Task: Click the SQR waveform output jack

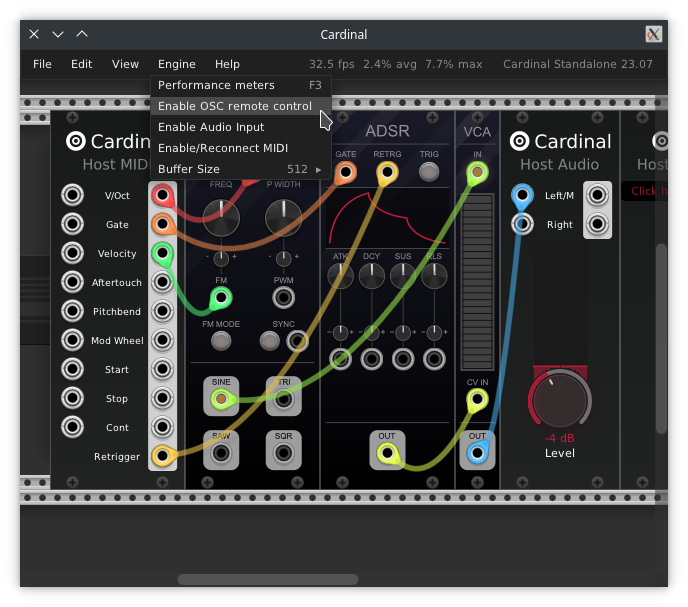Action: tap(284, 454)
